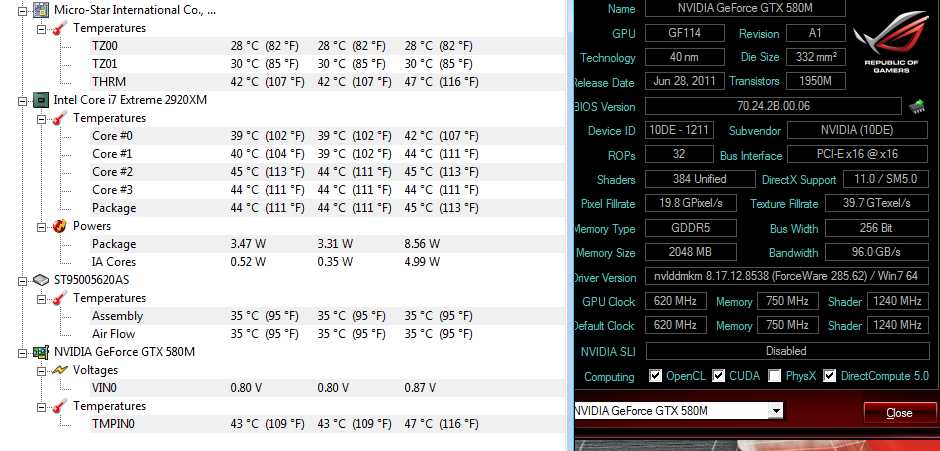Screen dimensions: 940x451
Task: Click the GPU Name field in GPU-Z
Action: coord(745,8)
